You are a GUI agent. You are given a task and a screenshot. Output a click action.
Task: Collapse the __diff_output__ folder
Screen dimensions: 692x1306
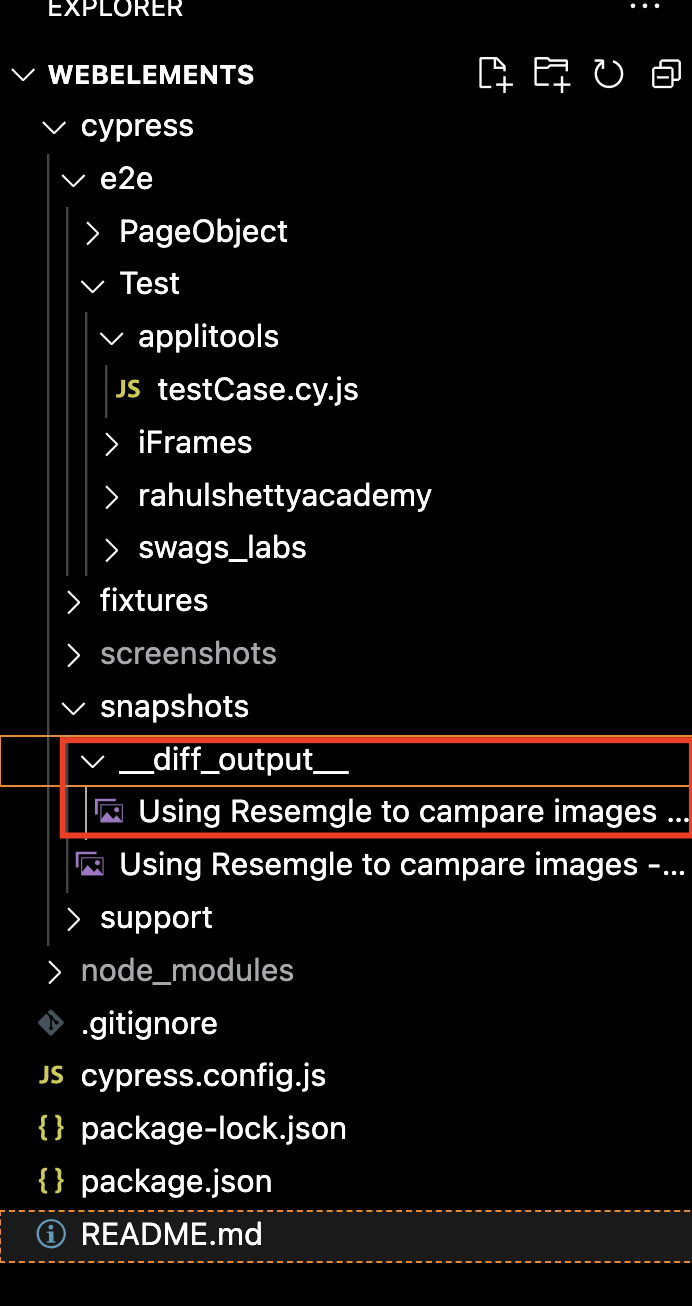92,759
